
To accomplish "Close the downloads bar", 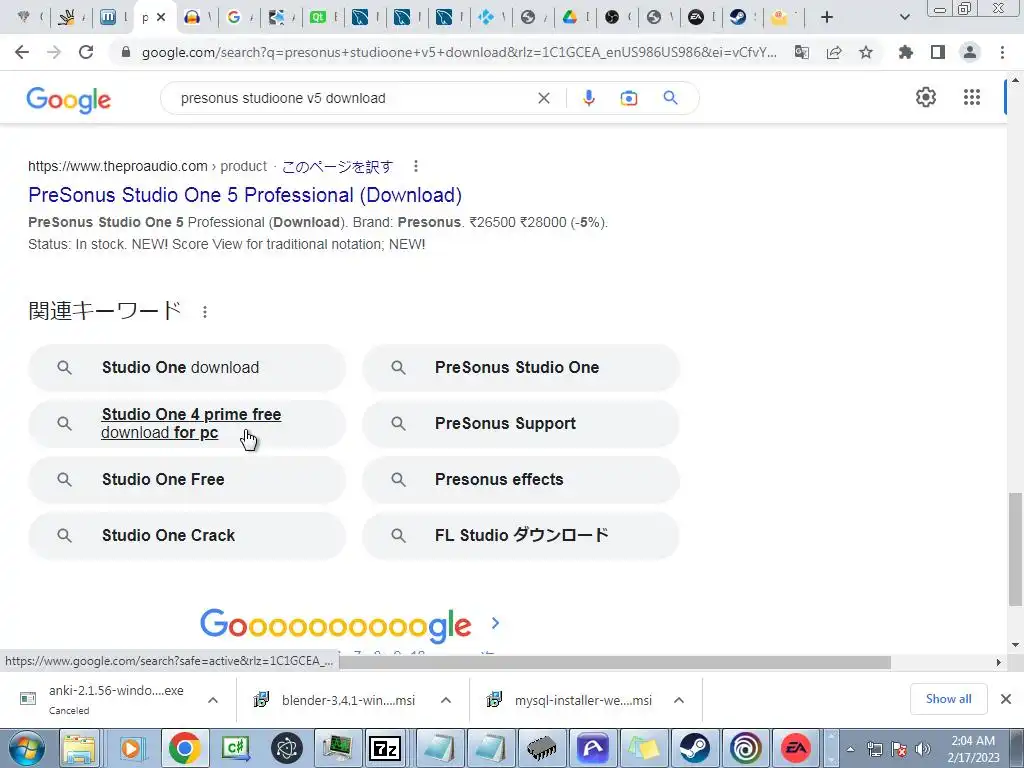I will [x=1006, y=699].
